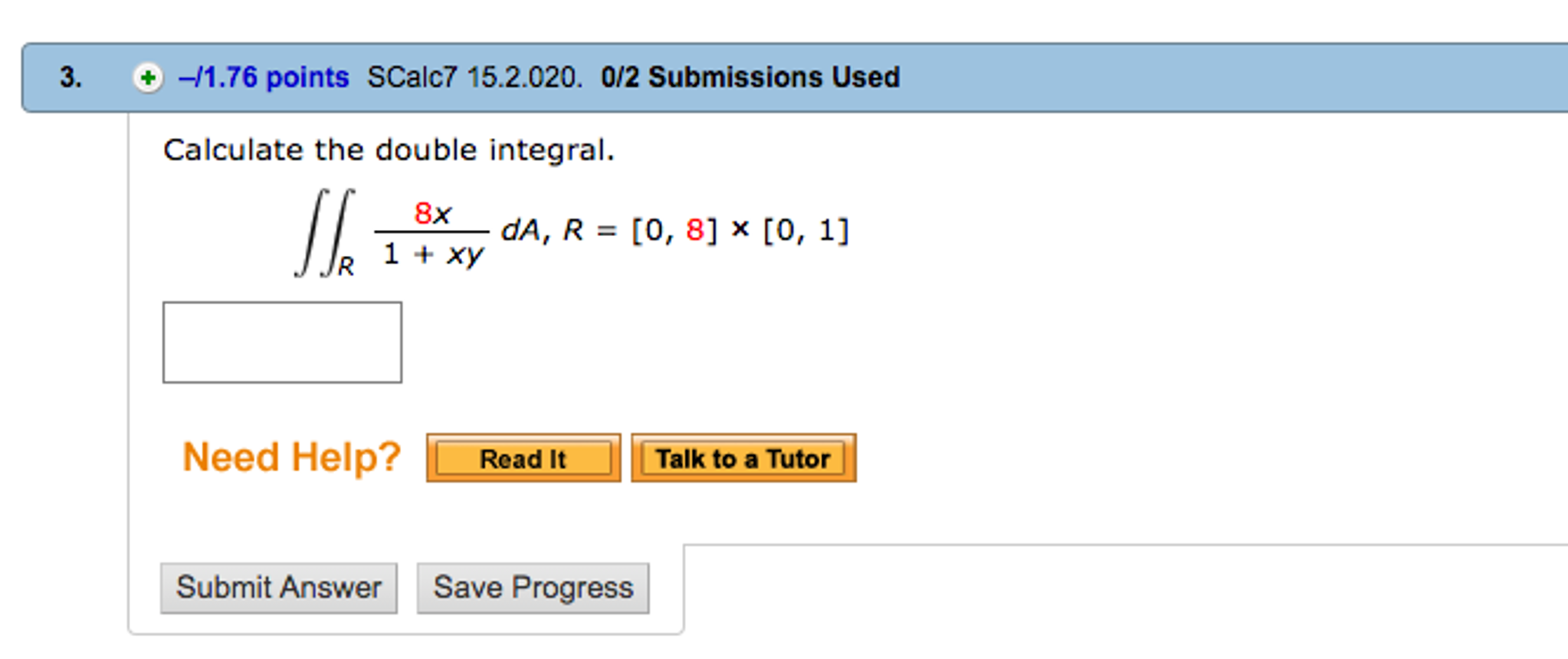
Task: Toggle the question detail expander plus sign
Action: pyautogui.click(x=146, y=77)
